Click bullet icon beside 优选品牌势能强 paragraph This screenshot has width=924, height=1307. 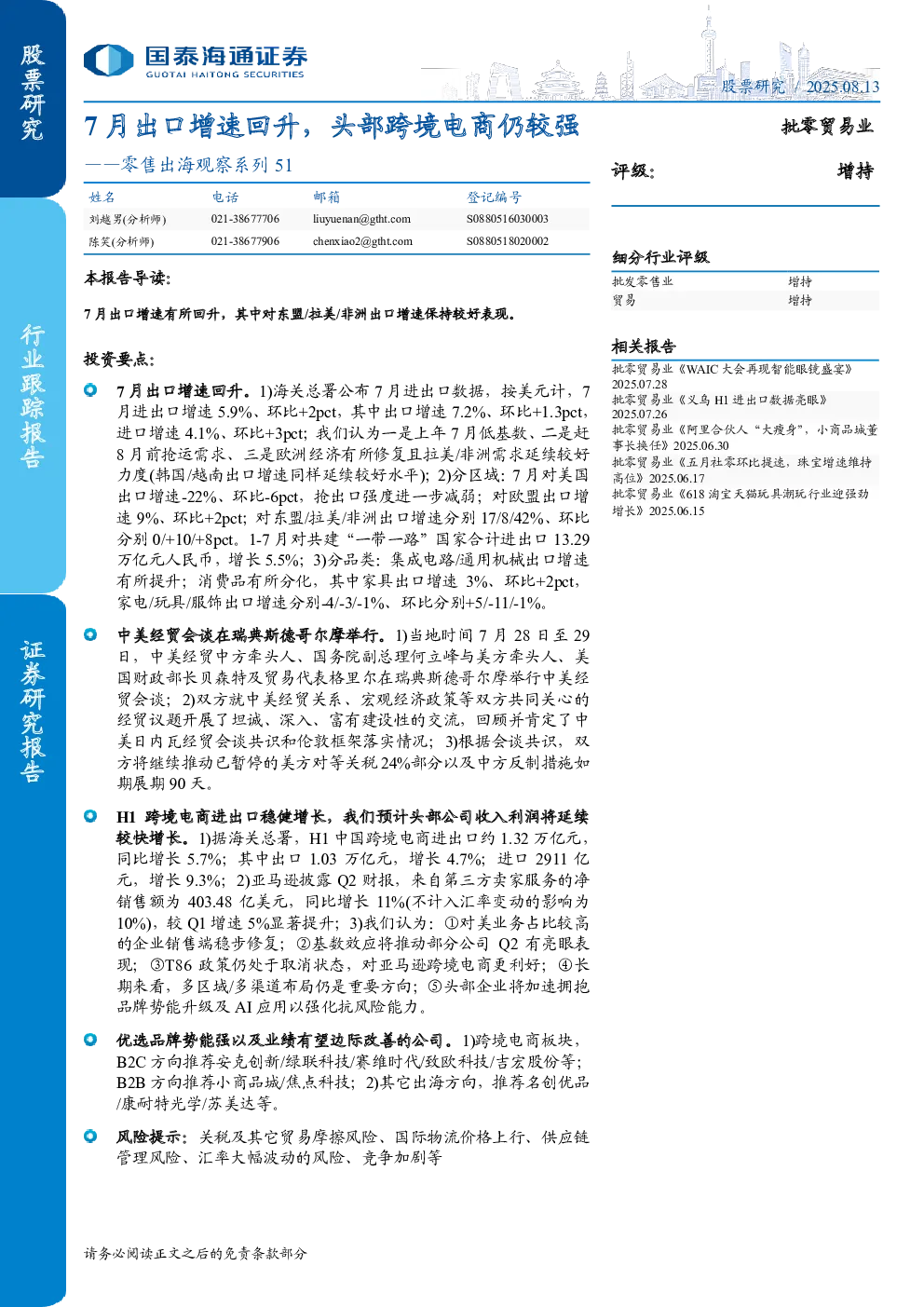90,1040
